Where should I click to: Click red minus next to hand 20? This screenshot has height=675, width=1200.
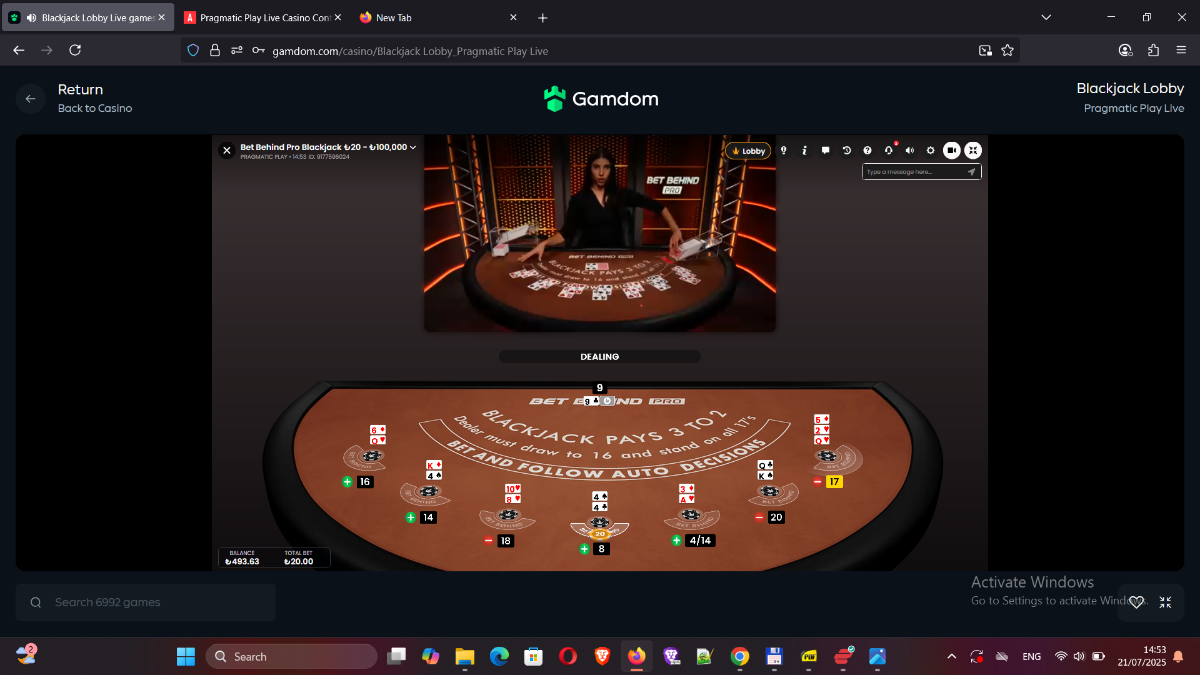[x=759, y=518]
